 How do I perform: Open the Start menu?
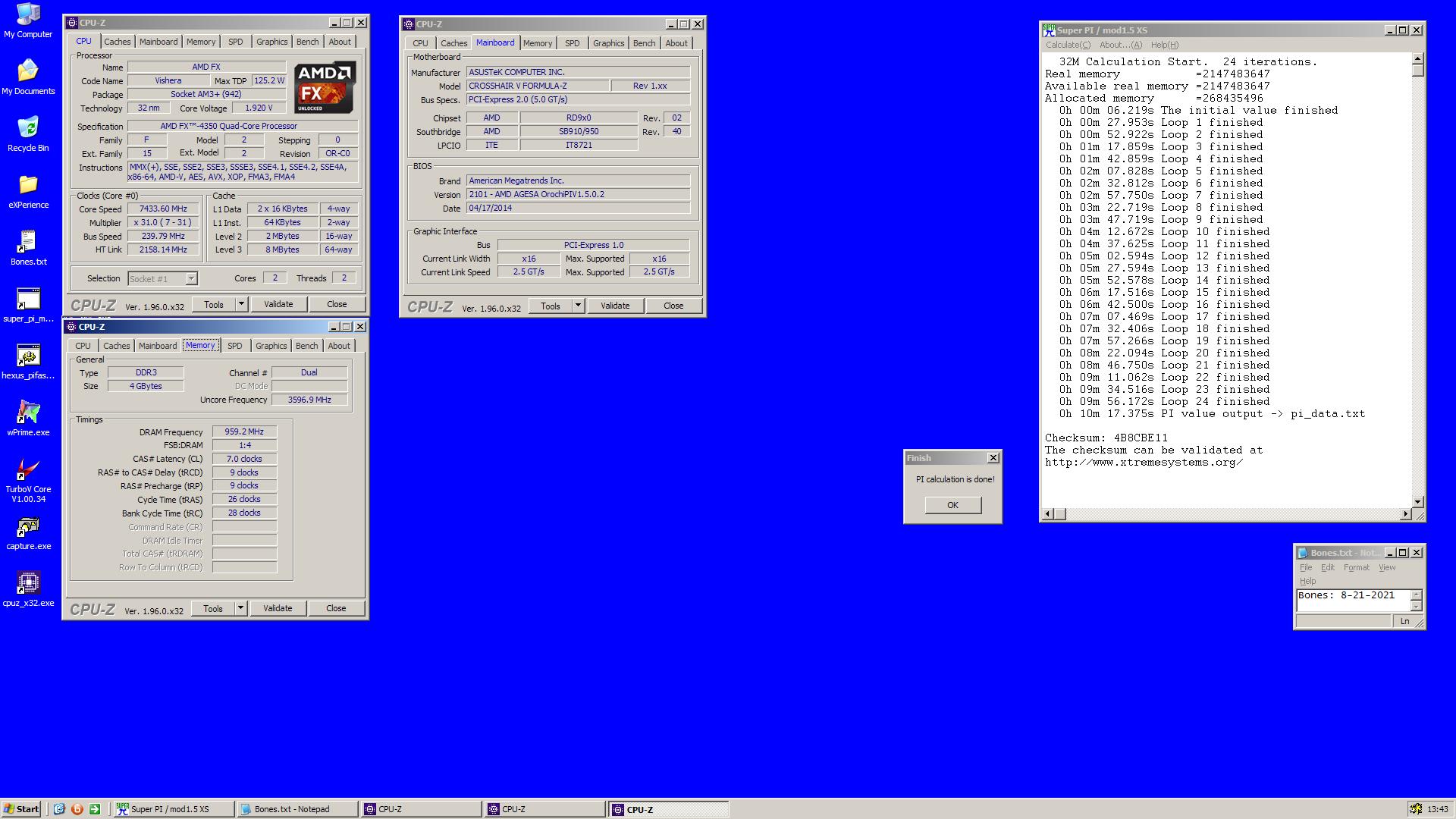(x=21, y=809)
